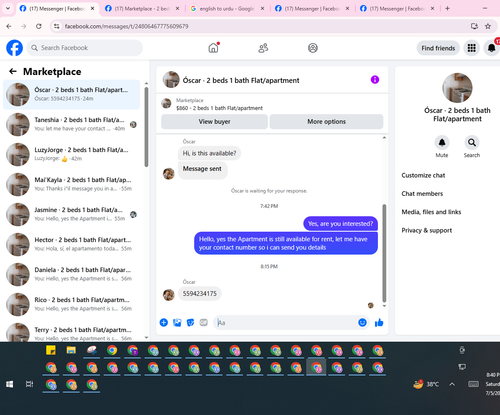This screenshot has width=500, height=415.
Task: Open more actions plus icon in composer
Action: tap(164, 322)
